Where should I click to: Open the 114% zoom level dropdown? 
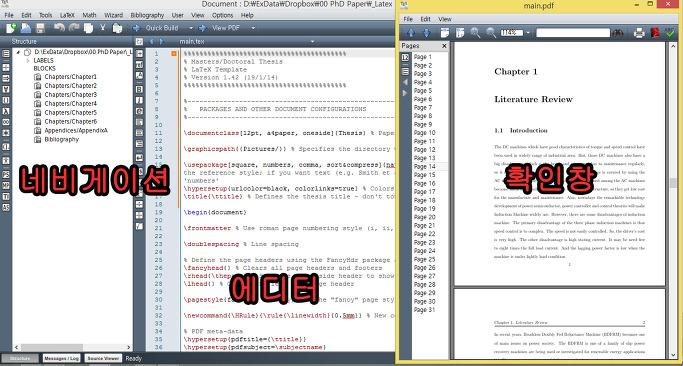coord(528,33)
